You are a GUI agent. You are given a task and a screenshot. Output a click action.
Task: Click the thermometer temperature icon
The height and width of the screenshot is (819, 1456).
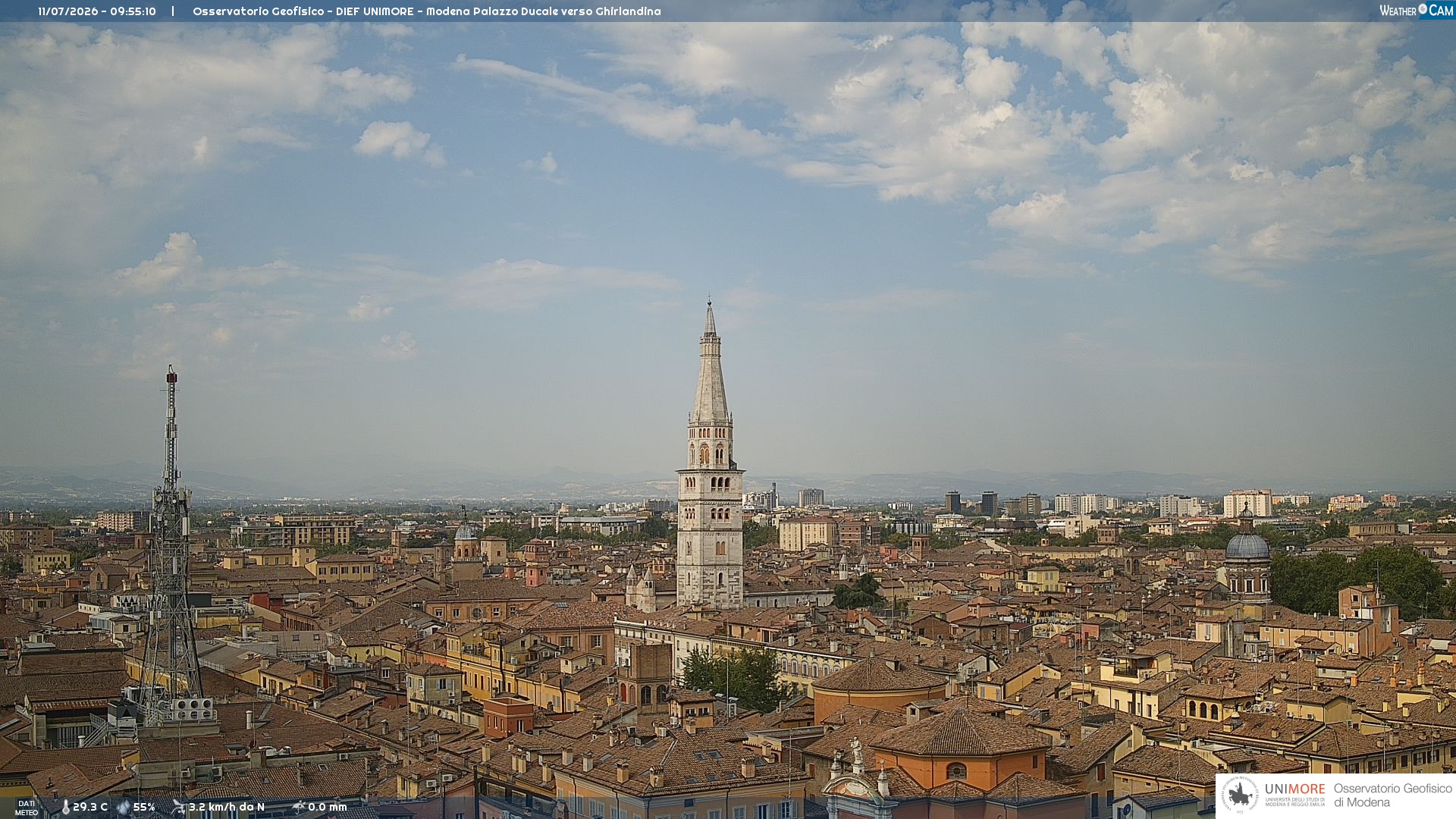[65, 808]
